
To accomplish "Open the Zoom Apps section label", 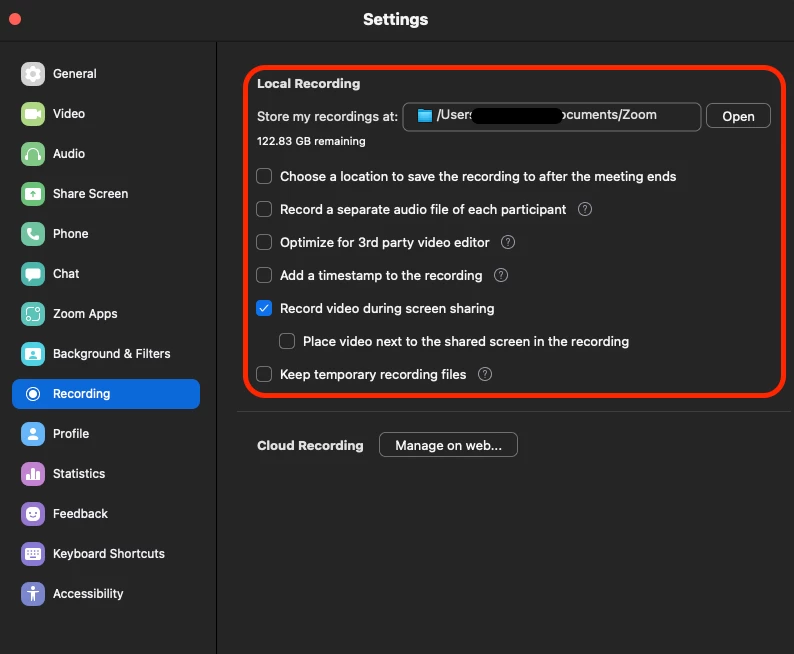I will click(x=85, y=314).
